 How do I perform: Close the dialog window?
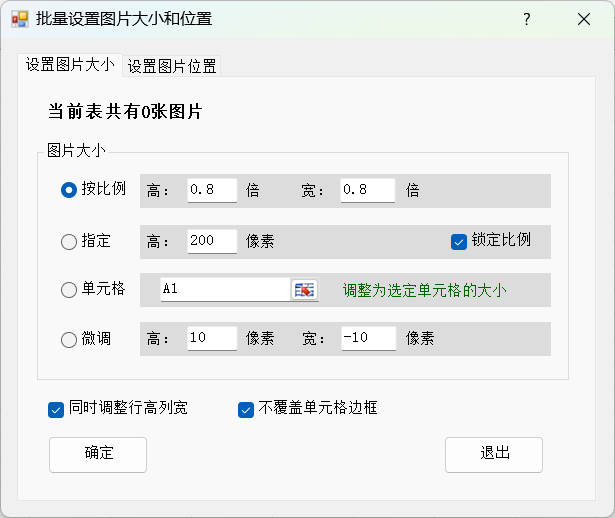(x=584, y=19)
